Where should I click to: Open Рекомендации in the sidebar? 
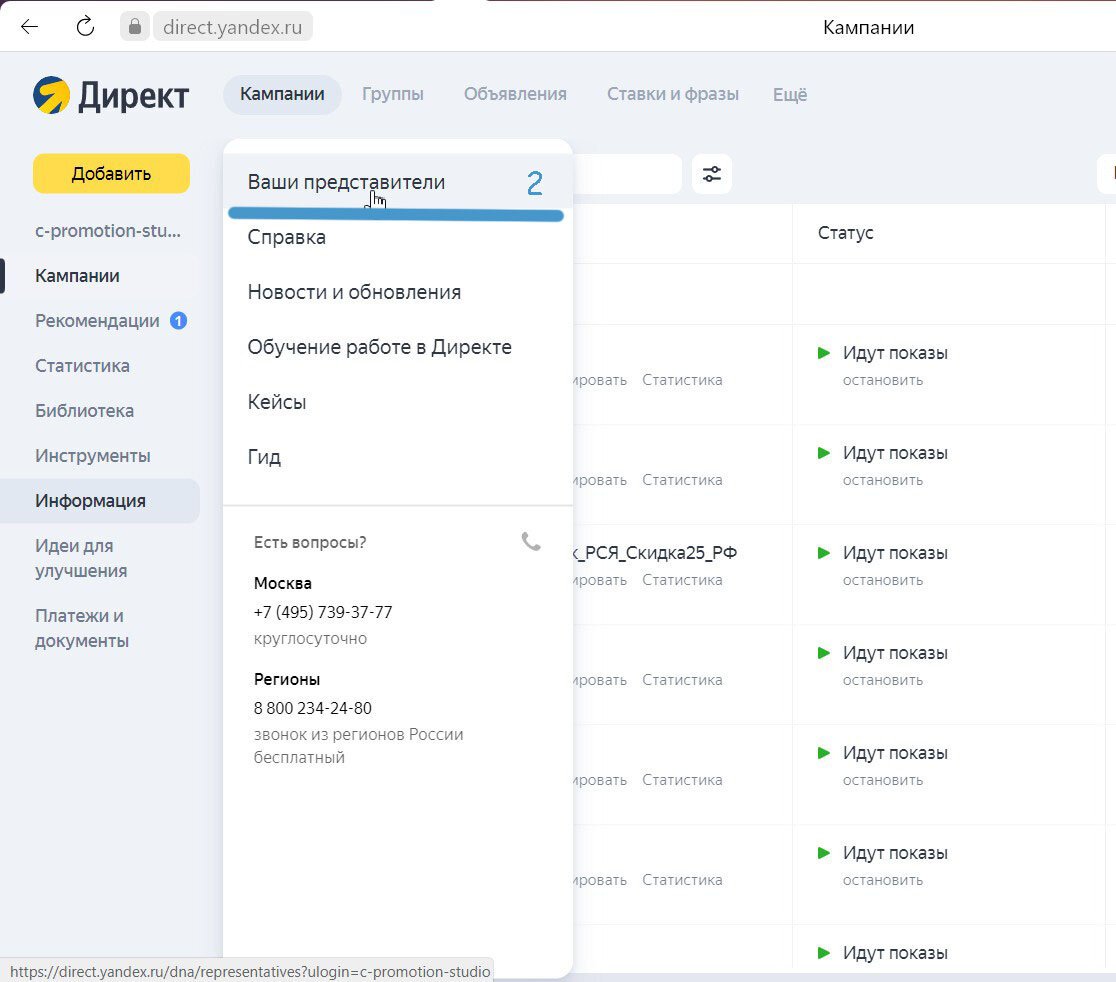coord(97,321)
